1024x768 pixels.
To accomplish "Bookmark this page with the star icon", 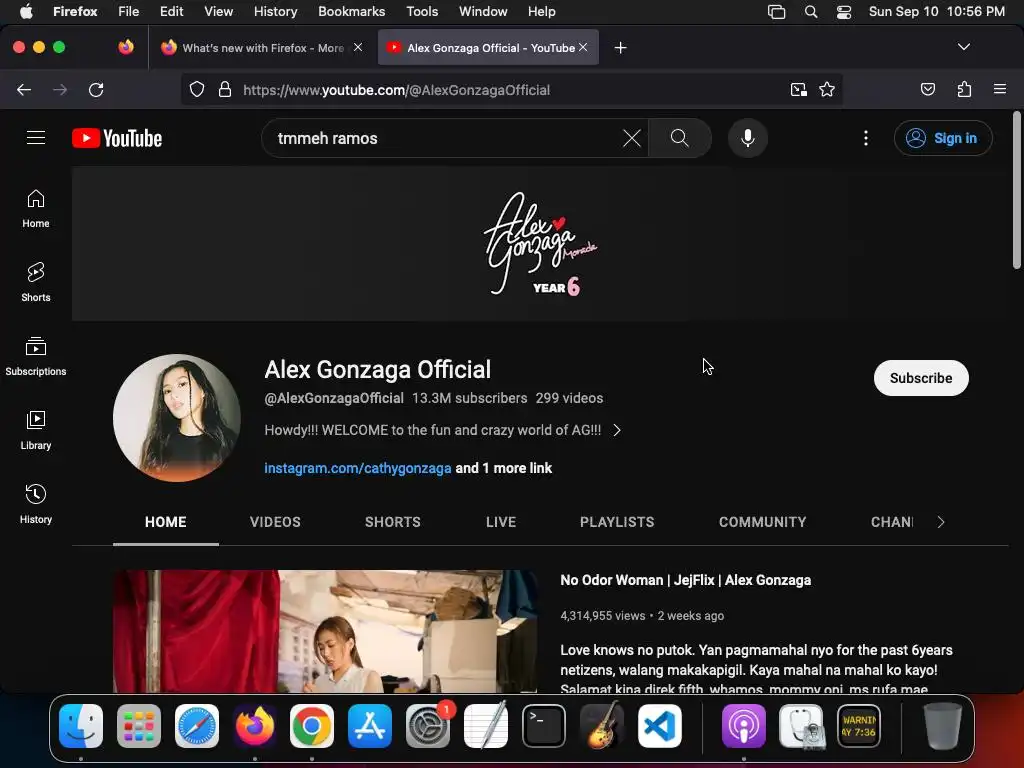I will coord(827,89).
